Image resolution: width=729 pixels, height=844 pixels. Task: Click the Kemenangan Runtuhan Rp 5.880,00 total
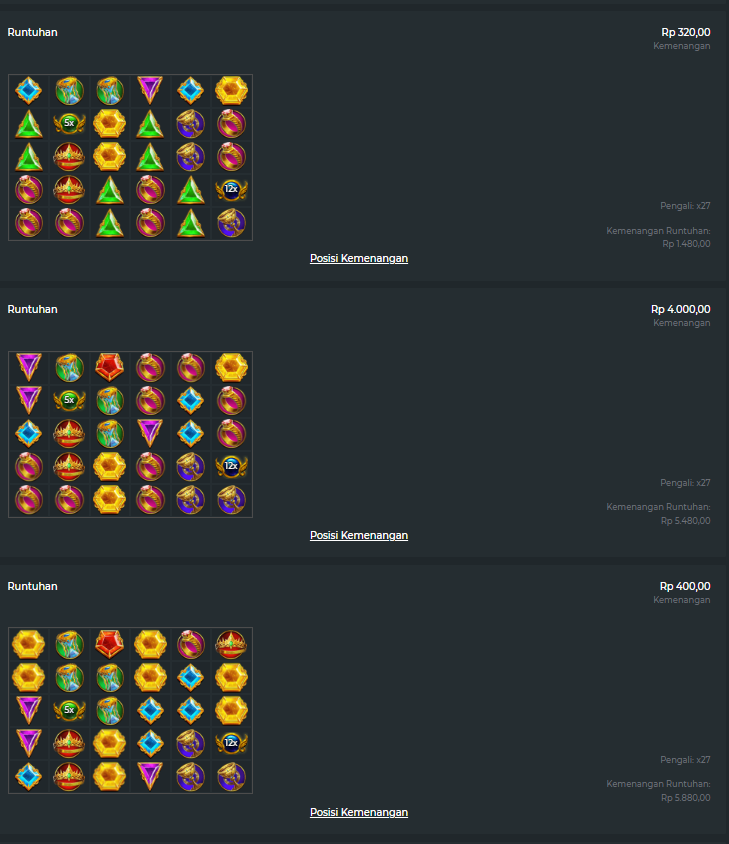click(x=685, y=798)
